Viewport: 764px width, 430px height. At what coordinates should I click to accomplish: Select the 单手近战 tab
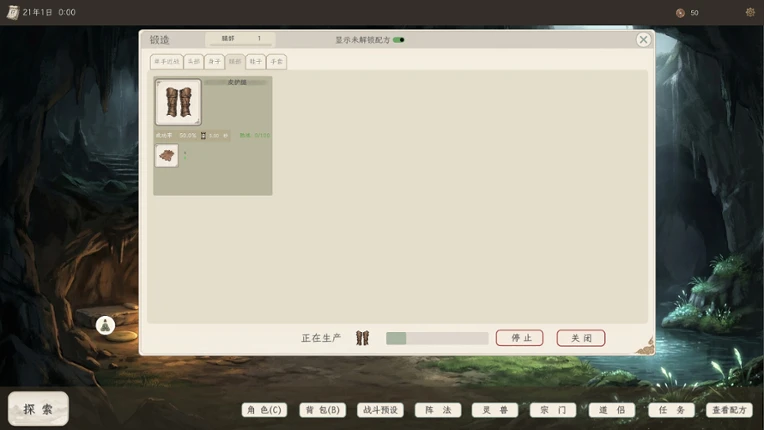click(x=167, y=61)
